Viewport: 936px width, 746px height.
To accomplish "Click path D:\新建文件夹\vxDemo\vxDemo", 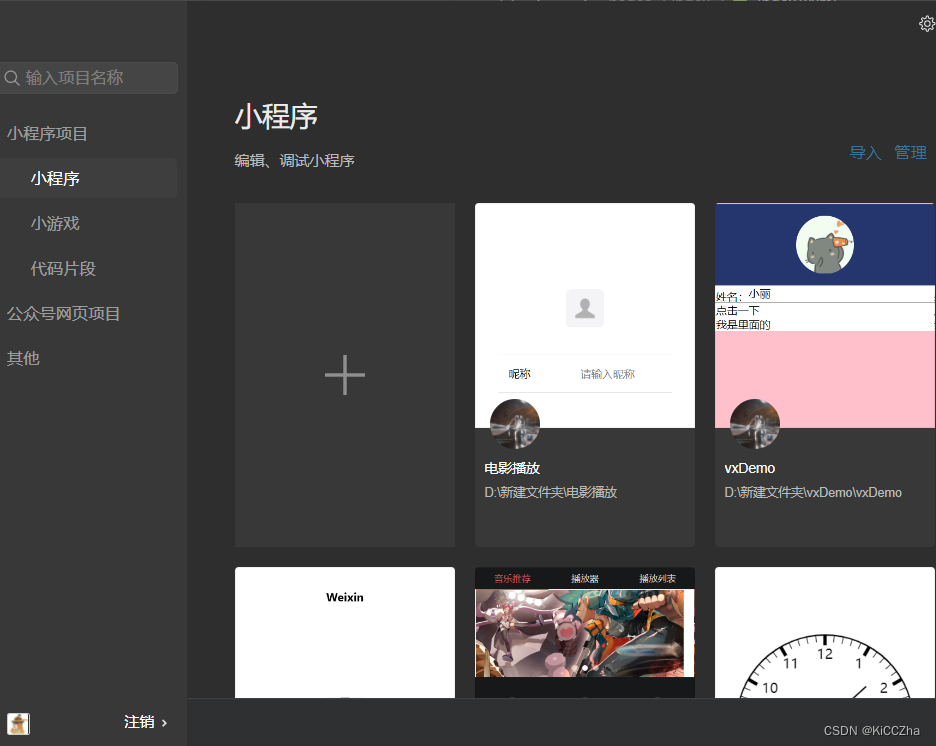I will [813, 492].
